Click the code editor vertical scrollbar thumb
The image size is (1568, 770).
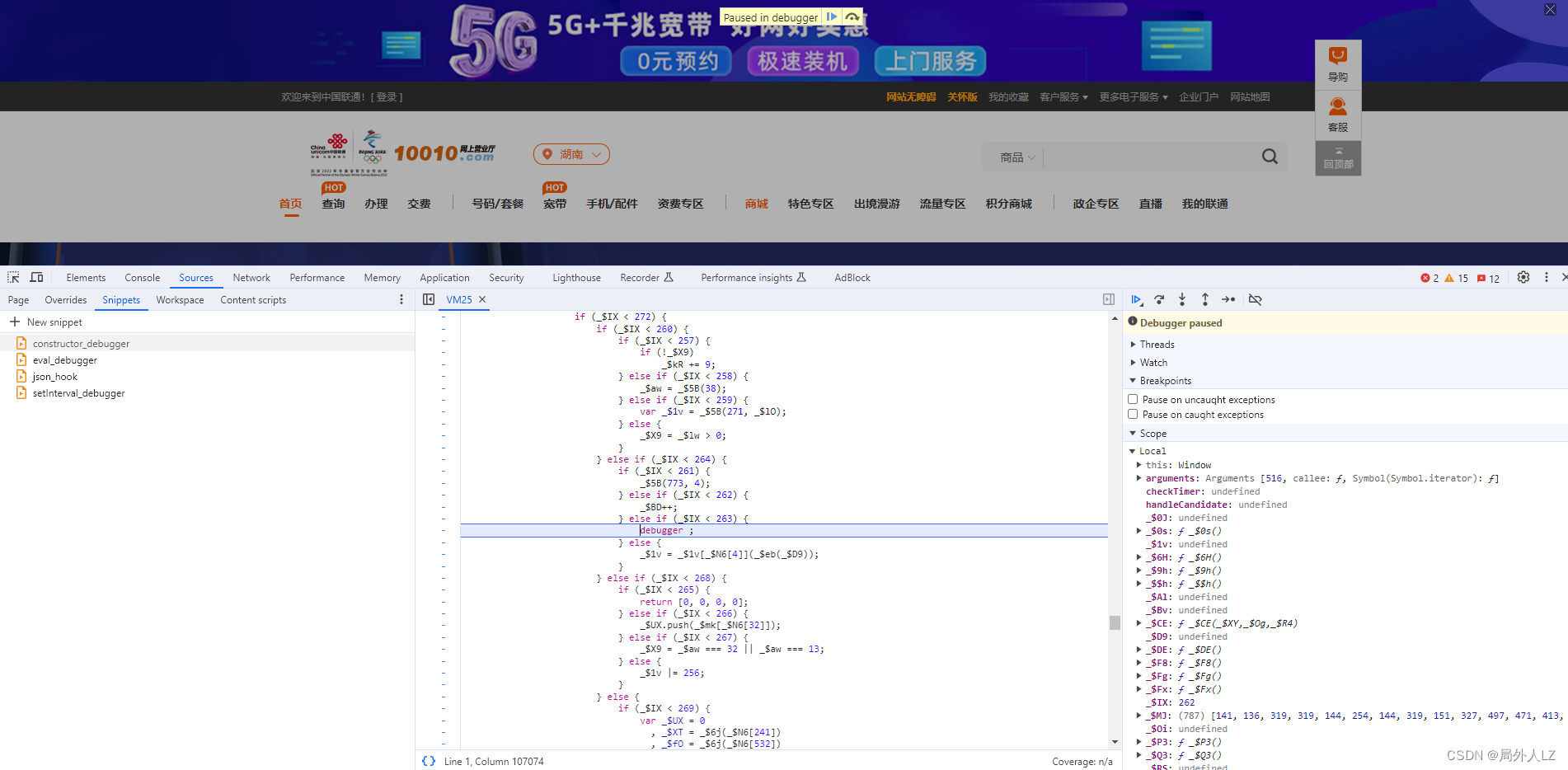coord(1115,622)
